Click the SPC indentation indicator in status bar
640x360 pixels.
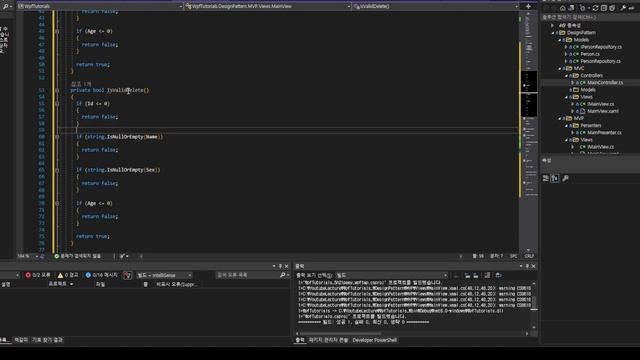pyautogui.click(x=513, y=256)
